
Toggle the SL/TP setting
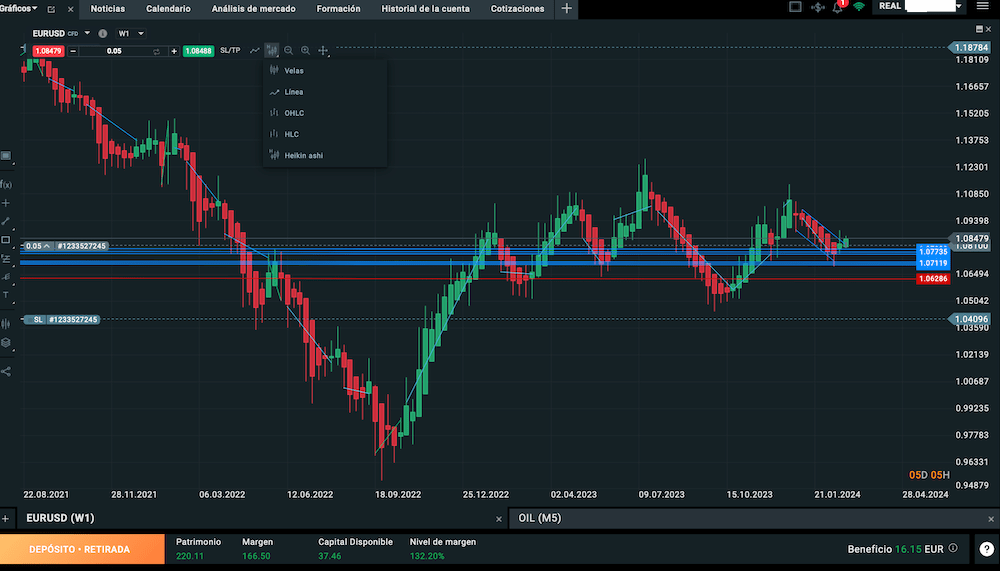coord(230,50)
